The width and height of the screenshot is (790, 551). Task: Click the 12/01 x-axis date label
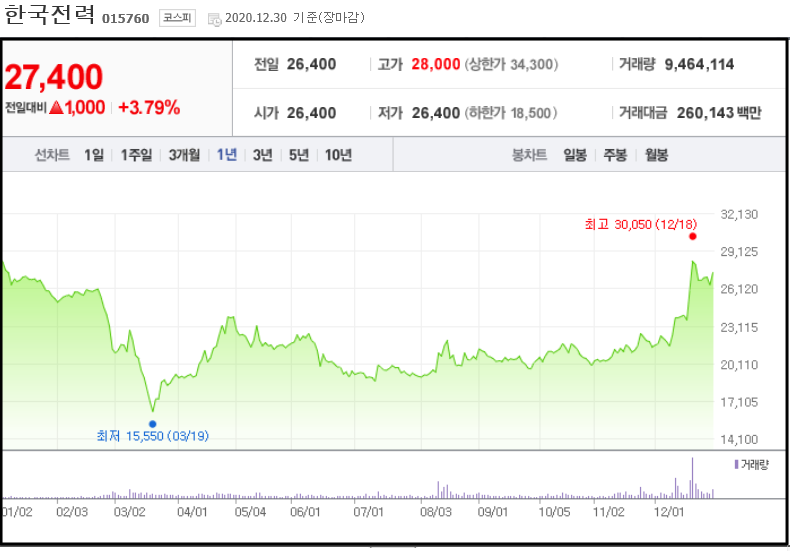[669, 512]
